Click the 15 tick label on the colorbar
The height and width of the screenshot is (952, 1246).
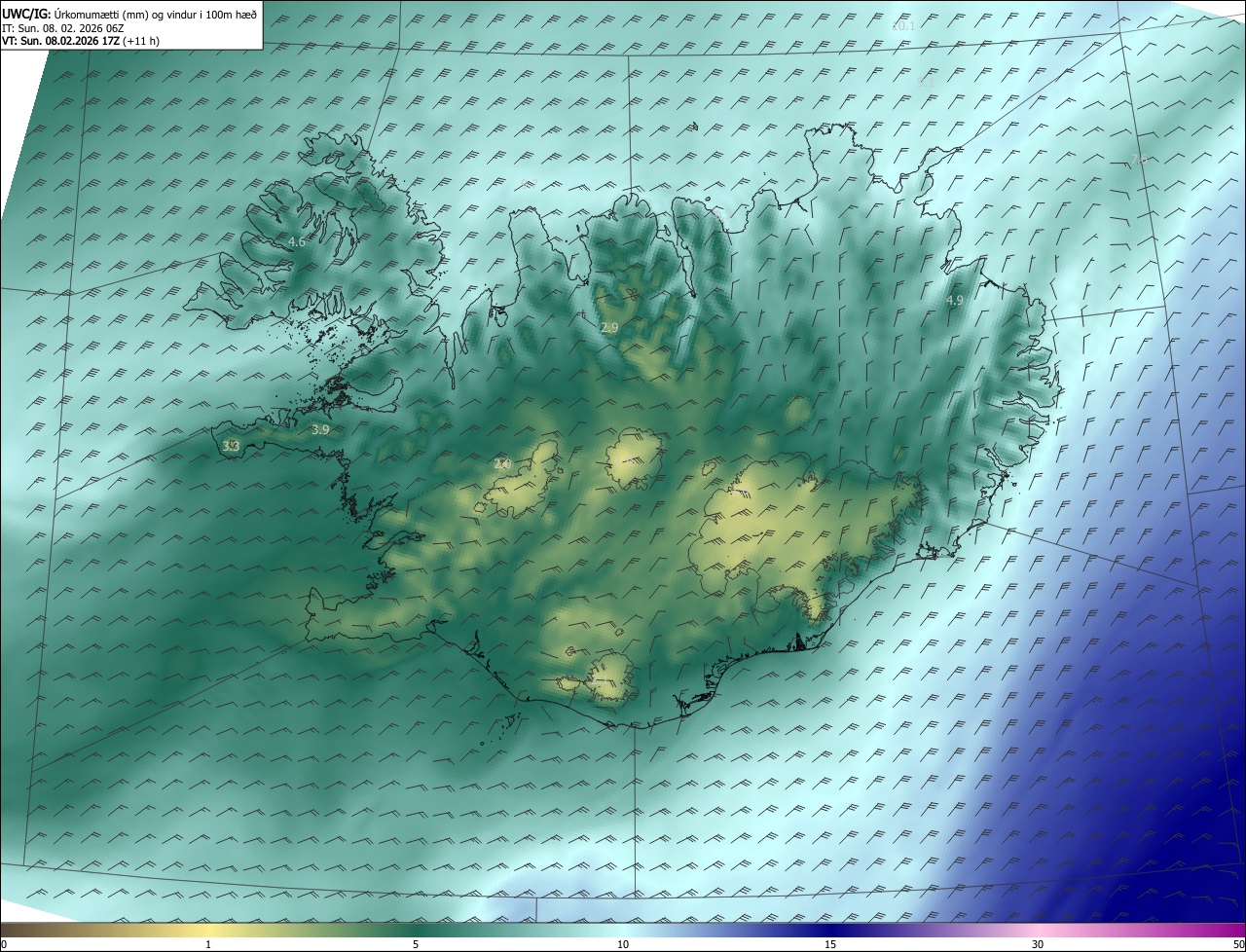click(830, 944)
